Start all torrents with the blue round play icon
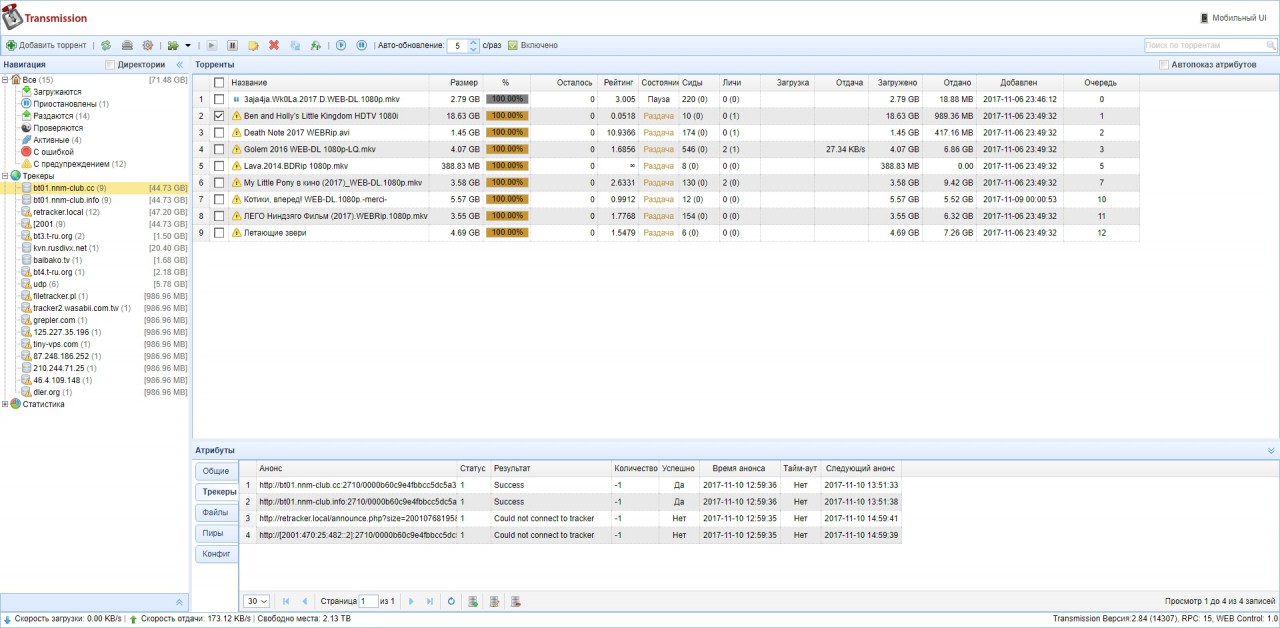Image resolution: width=1280 pixels, height=628 pixels. point(341,45)
